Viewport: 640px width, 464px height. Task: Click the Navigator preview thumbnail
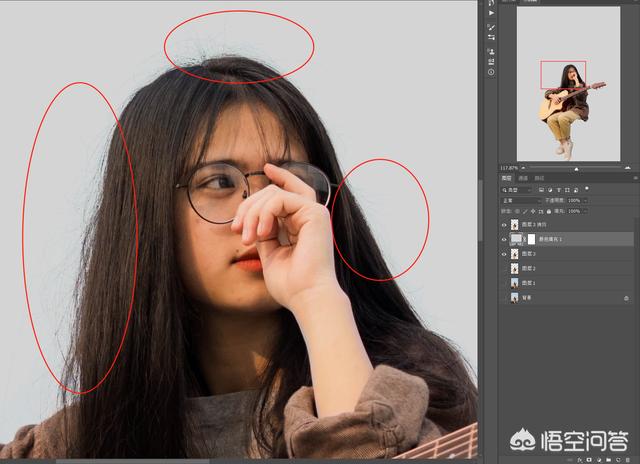(569, 84)
